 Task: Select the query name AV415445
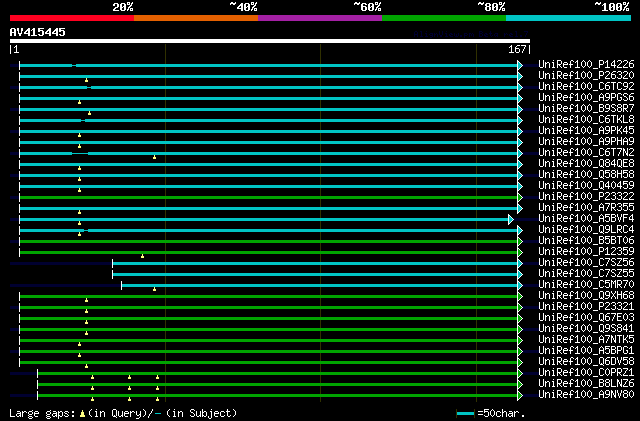[x=38, y=32]
